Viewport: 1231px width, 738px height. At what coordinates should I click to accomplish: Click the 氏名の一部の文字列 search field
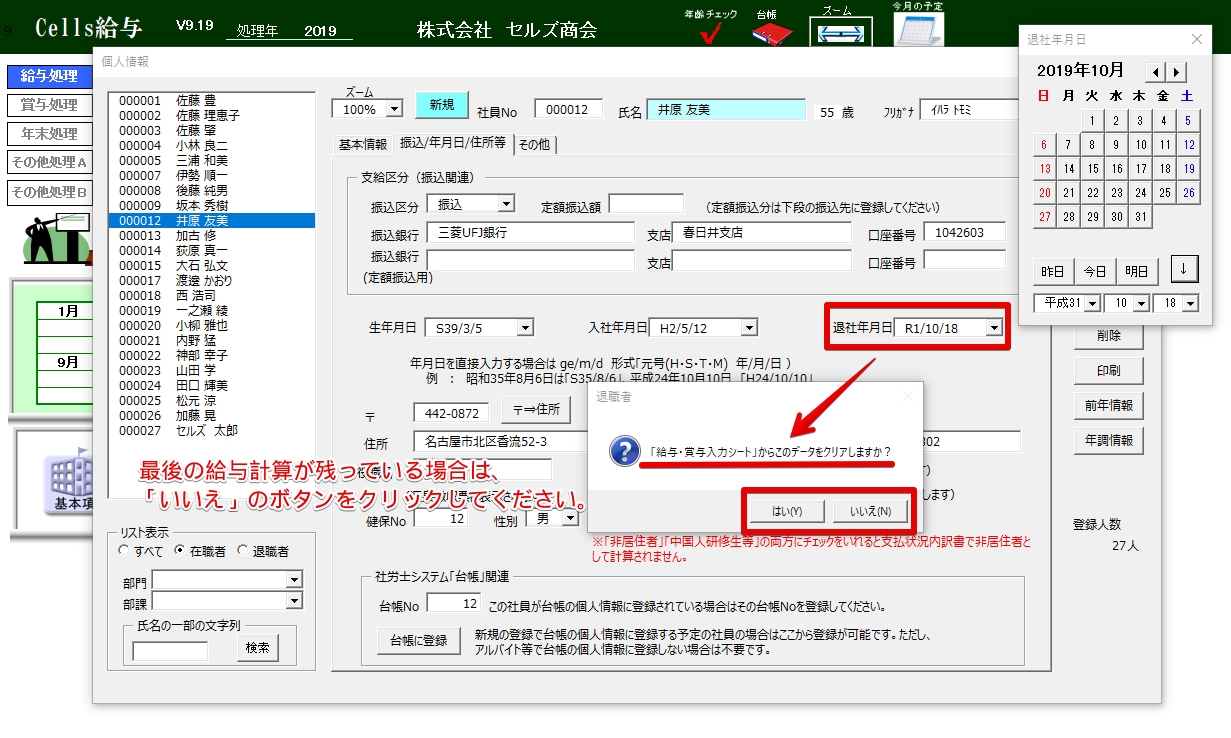pos(171,651)
